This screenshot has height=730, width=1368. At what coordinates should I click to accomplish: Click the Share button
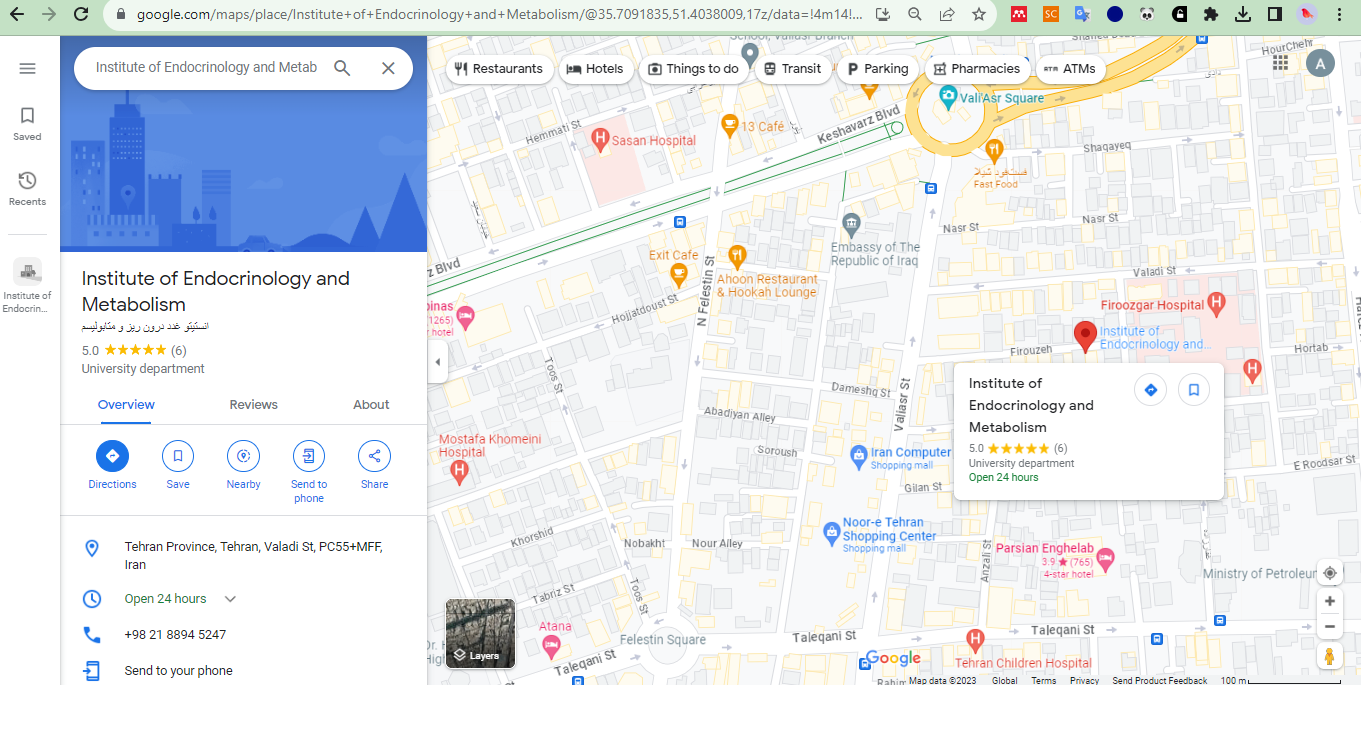[x=375, y=456]
